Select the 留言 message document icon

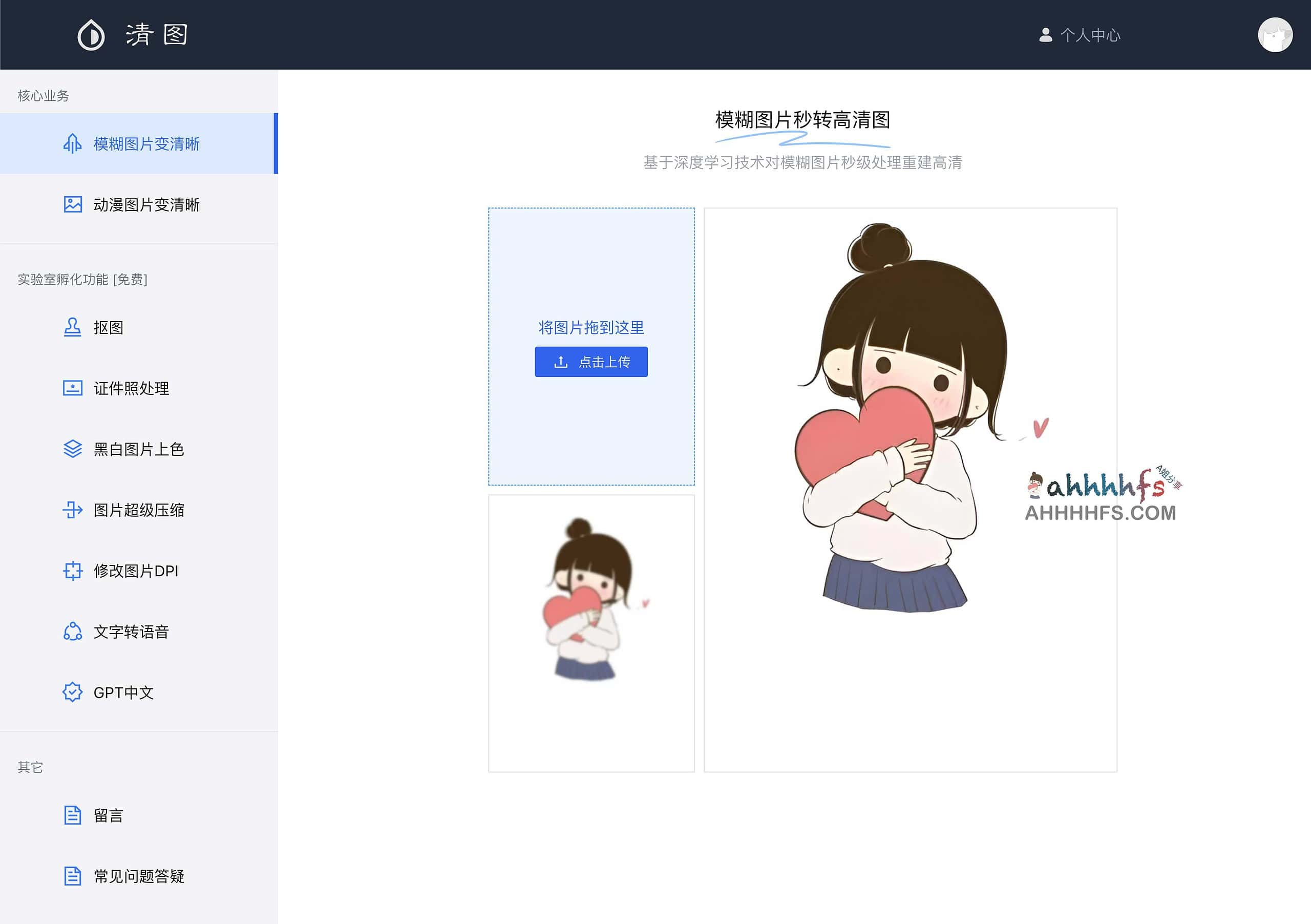point(72,816)
